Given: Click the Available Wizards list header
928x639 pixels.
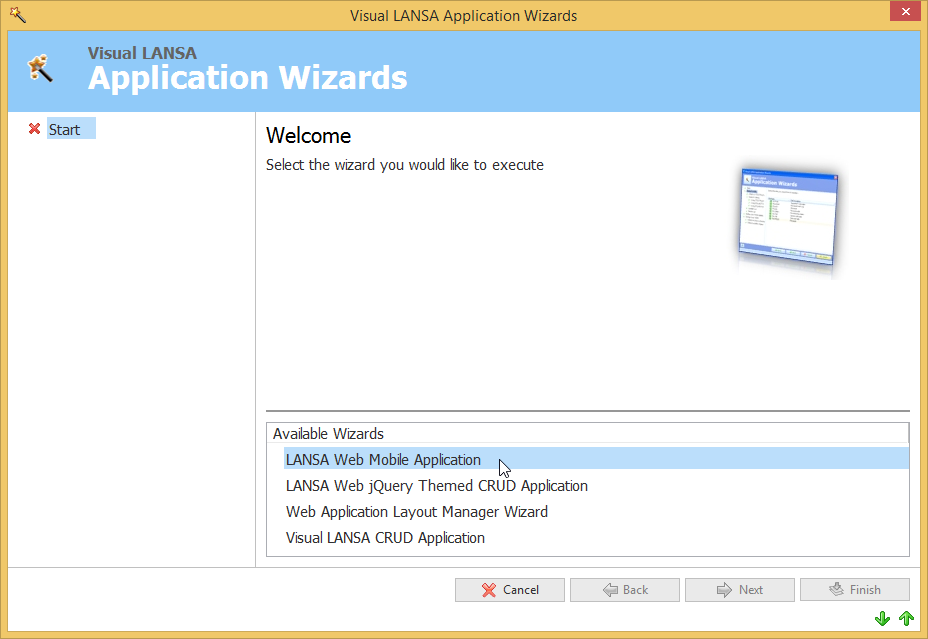Looking at the screenshot, I should (588, 433).
